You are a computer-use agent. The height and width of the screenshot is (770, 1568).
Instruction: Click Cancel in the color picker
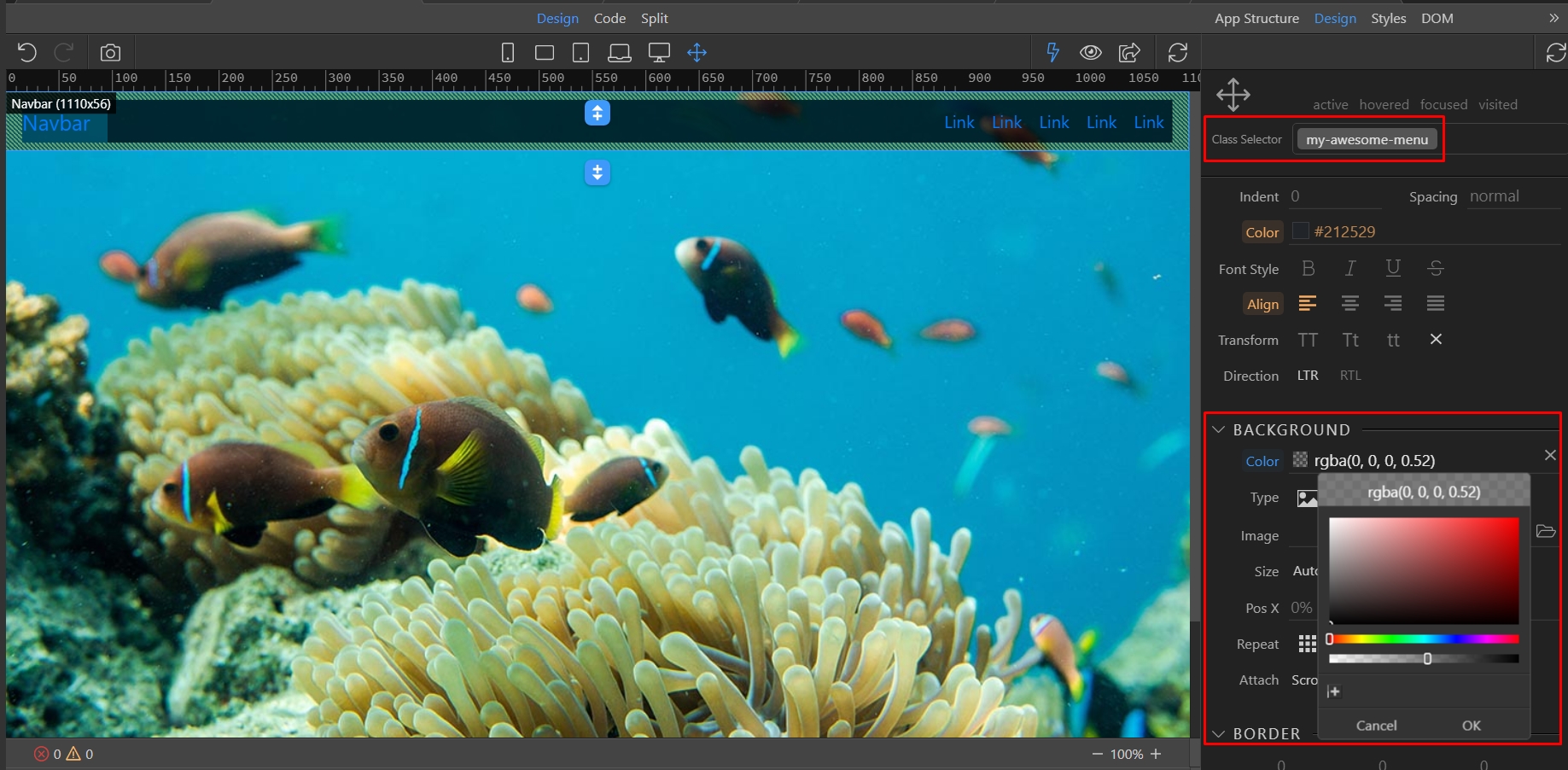tap(1377, 726)
